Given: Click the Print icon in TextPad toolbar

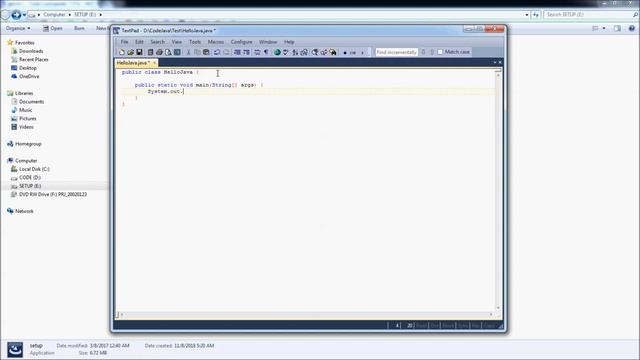Looking at the screenshot, I should coord(159,52).
